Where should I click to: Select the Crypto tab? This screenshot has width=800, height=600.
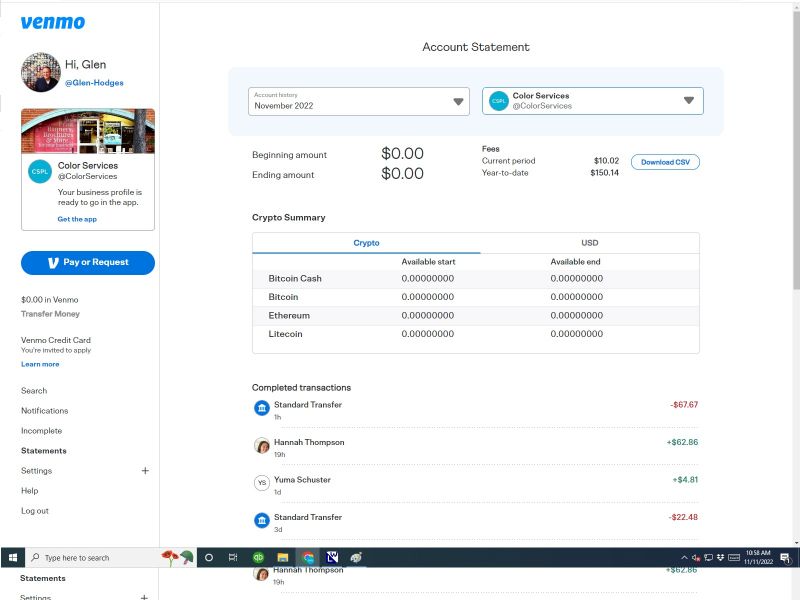pyautogui.click(x=366, y=243)
